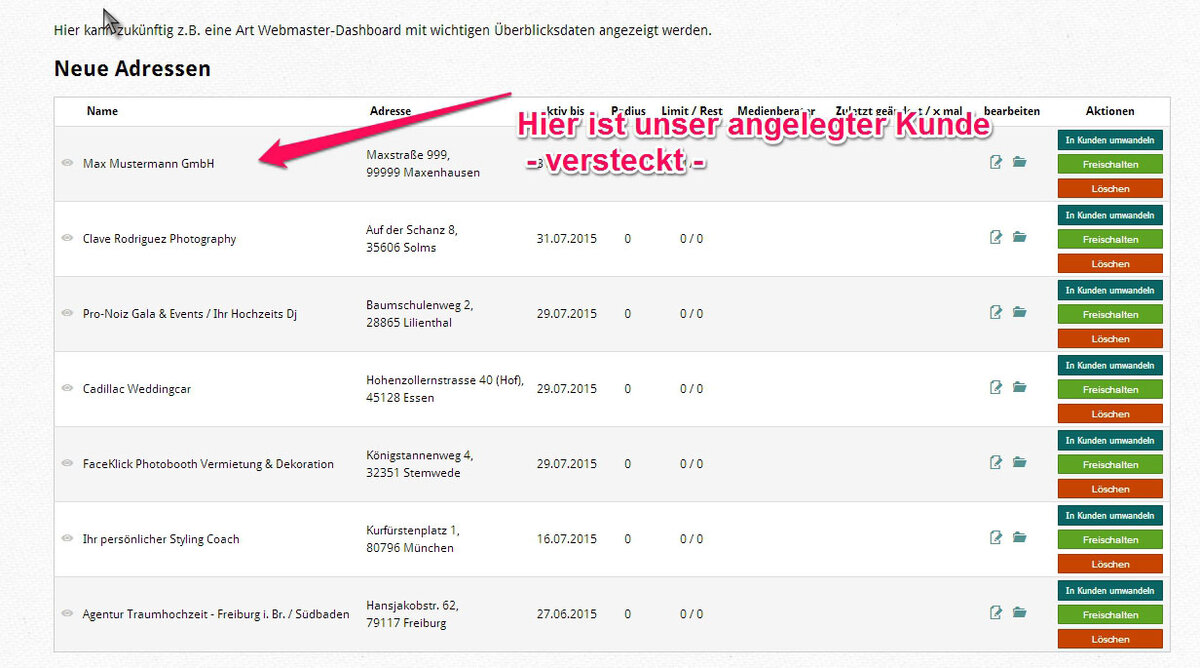Viewport: 1200px width, 668px height.
Task: Open folder icon for Pro-Noiz Gala & Events
Action: pyautogui.click(x=1019, y=312)
